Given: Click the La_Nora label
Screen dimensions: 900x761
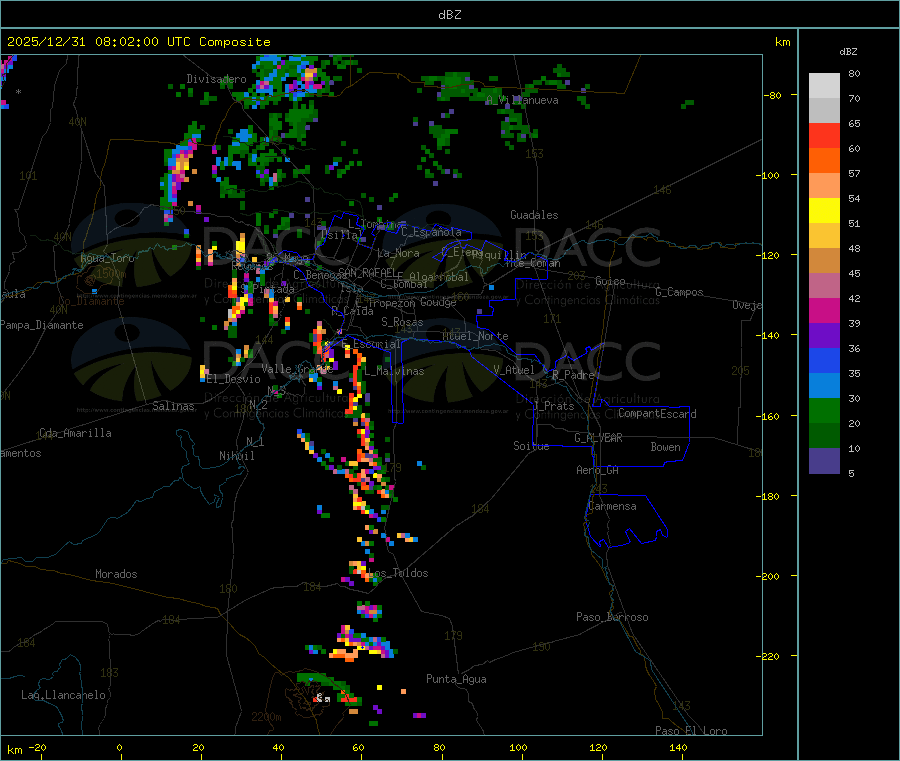Looking at the screenshot, I should pos(398,253).
